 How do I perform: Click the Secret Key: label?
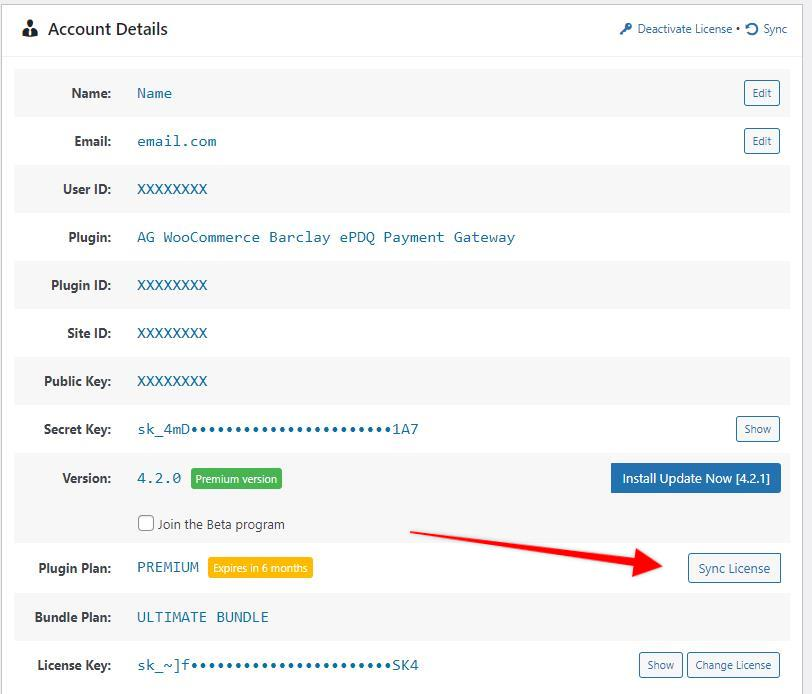tap(78, 429)
